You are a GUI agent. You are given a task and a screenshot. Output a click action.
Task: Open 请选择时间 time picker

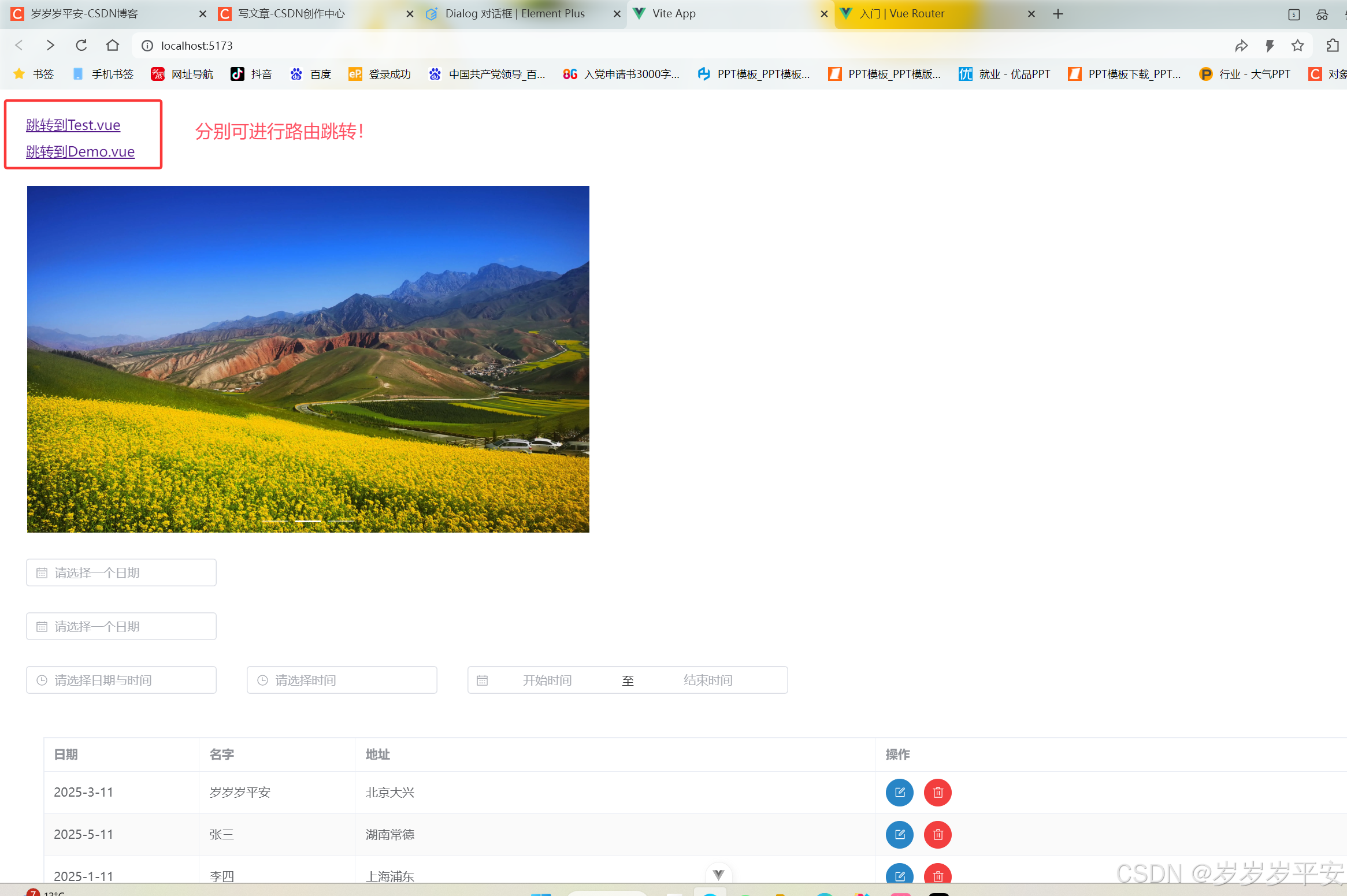342,680
